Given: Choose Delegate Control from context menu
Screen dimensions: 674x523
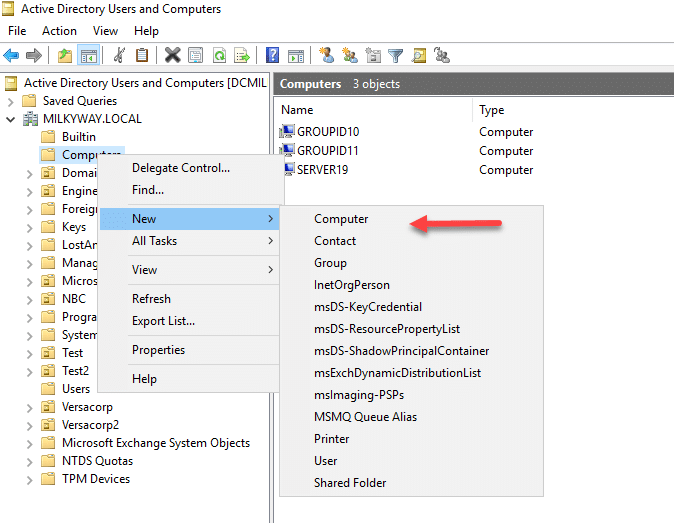Looking at the screenshot, I should coord(181,168).
